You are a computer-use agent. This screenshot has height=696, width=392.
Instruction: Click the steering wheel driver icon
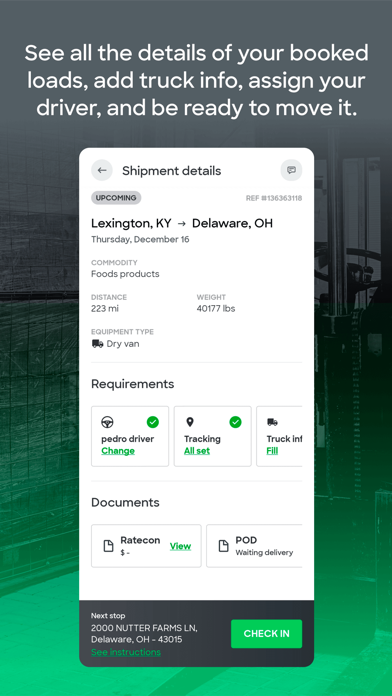tap(107, 422)
